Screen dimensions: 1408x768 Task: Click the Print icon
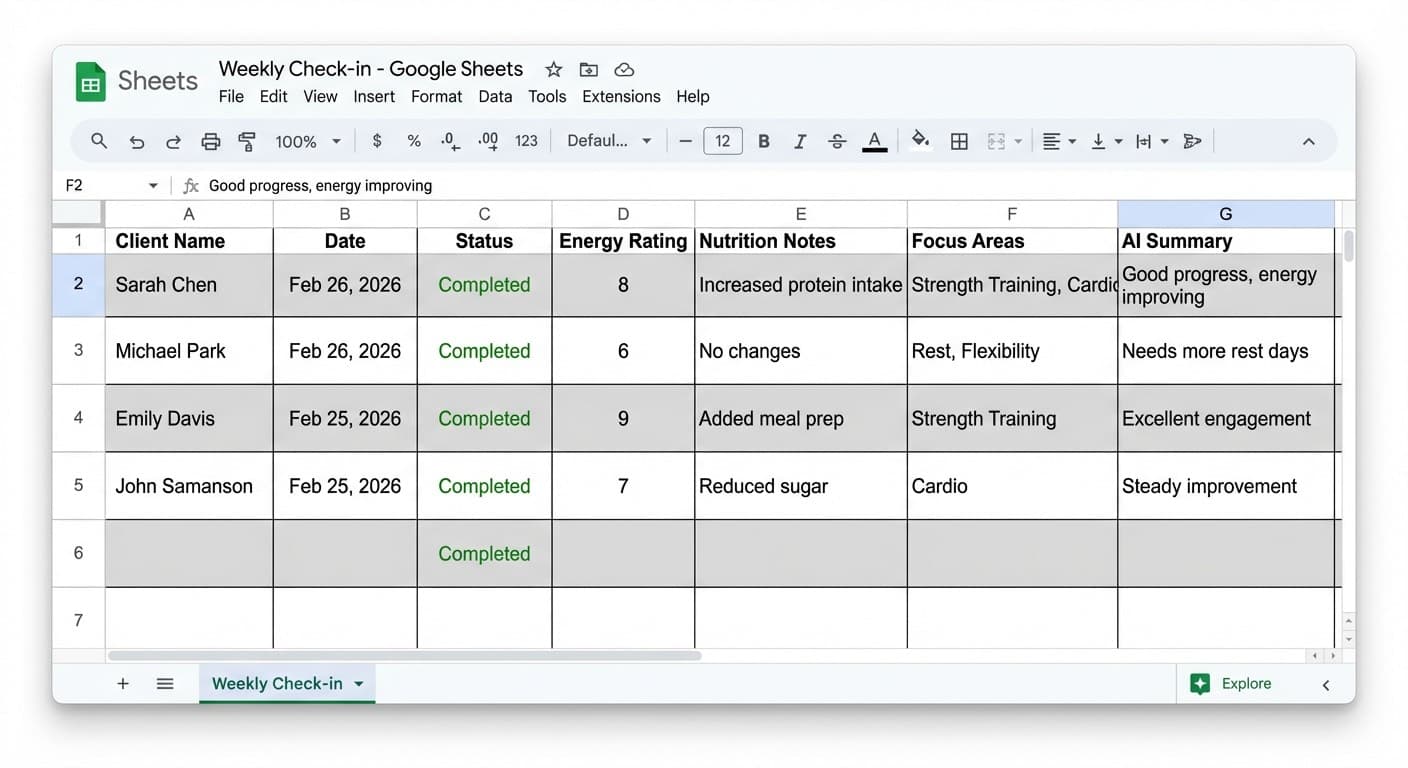click(x=210, y=141)
